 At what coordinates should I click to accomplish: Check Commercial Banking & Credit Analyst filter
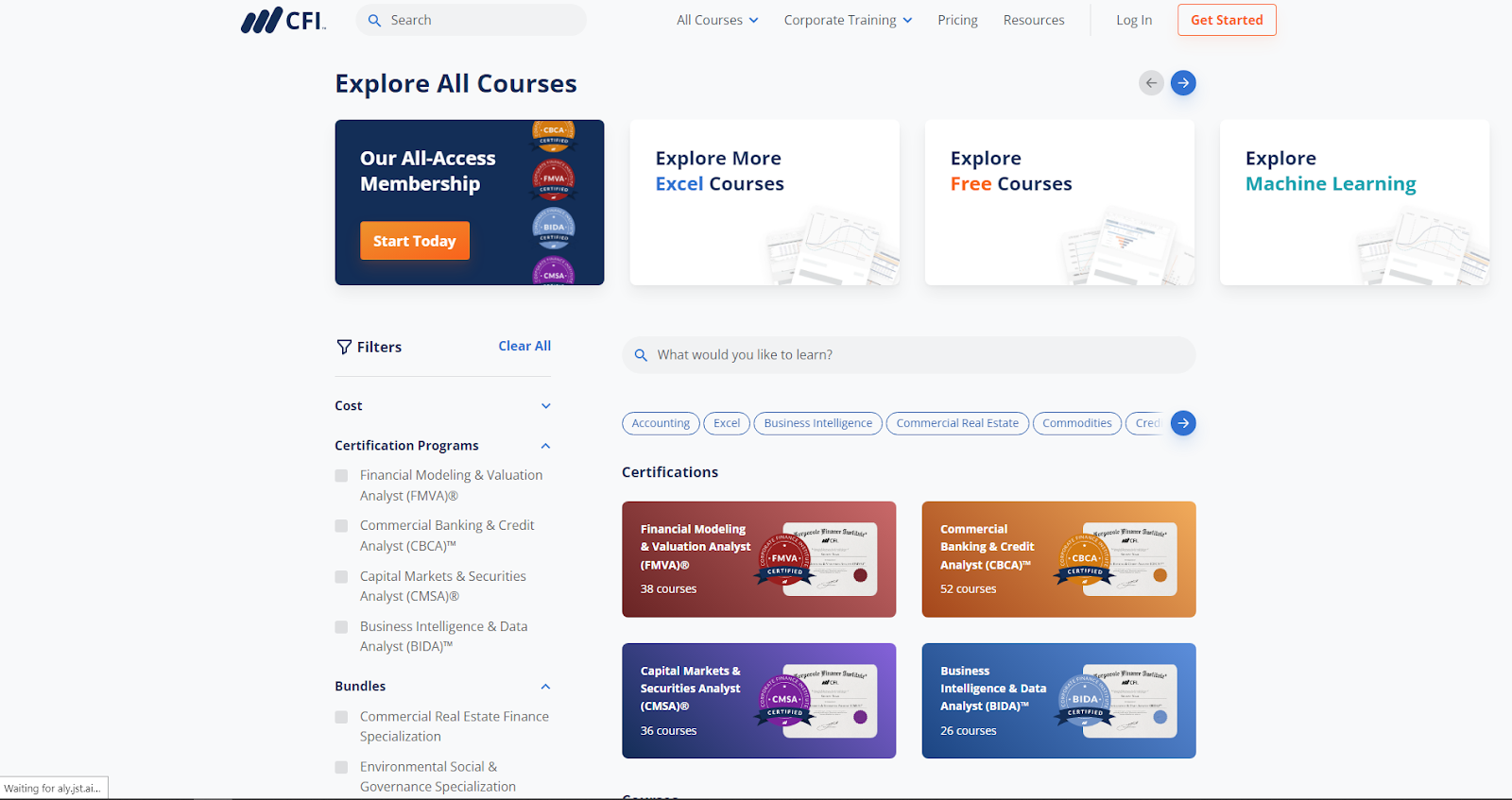point(341,526)
